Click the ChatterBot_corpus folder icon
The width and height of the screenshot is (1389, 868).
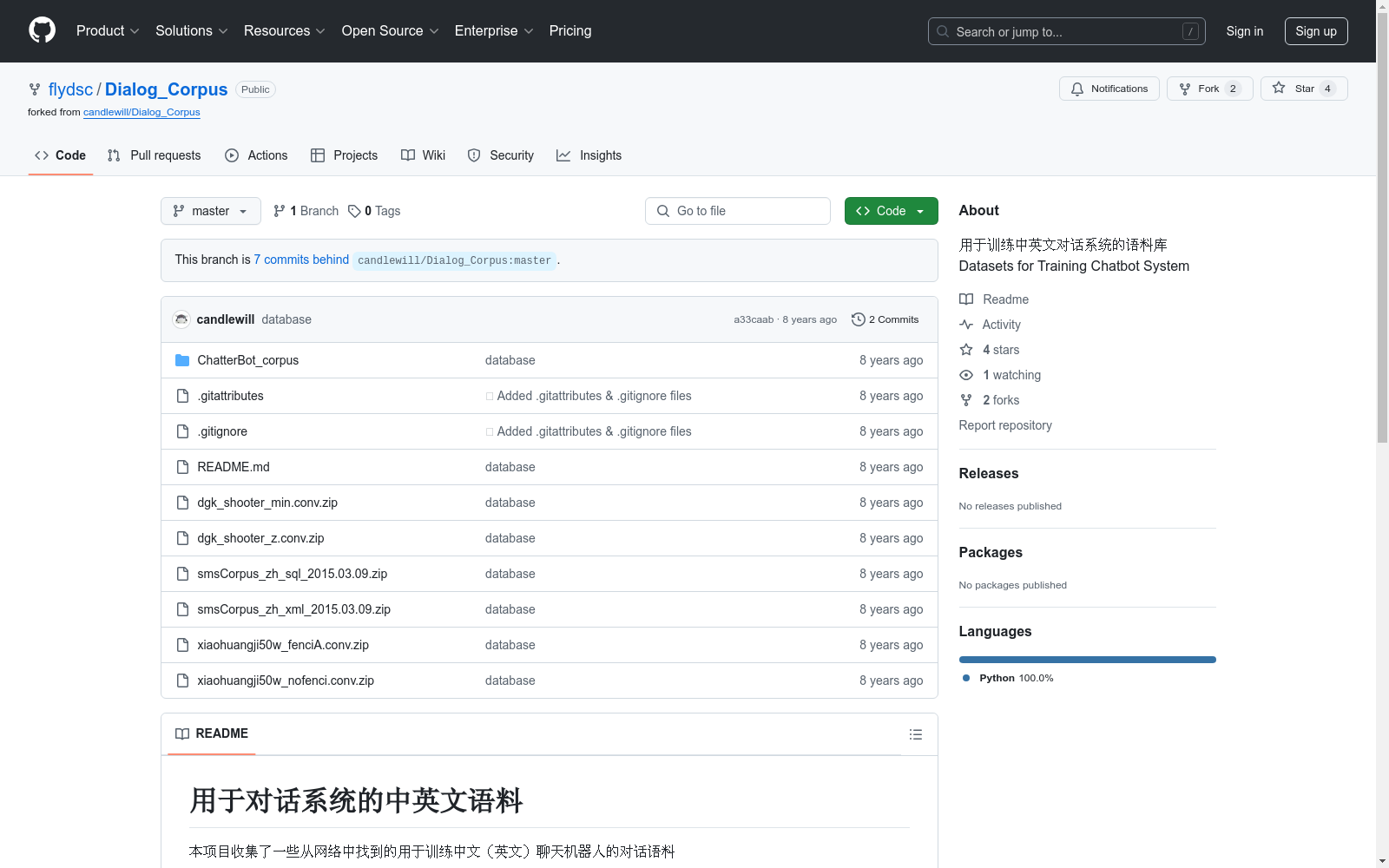182,360
